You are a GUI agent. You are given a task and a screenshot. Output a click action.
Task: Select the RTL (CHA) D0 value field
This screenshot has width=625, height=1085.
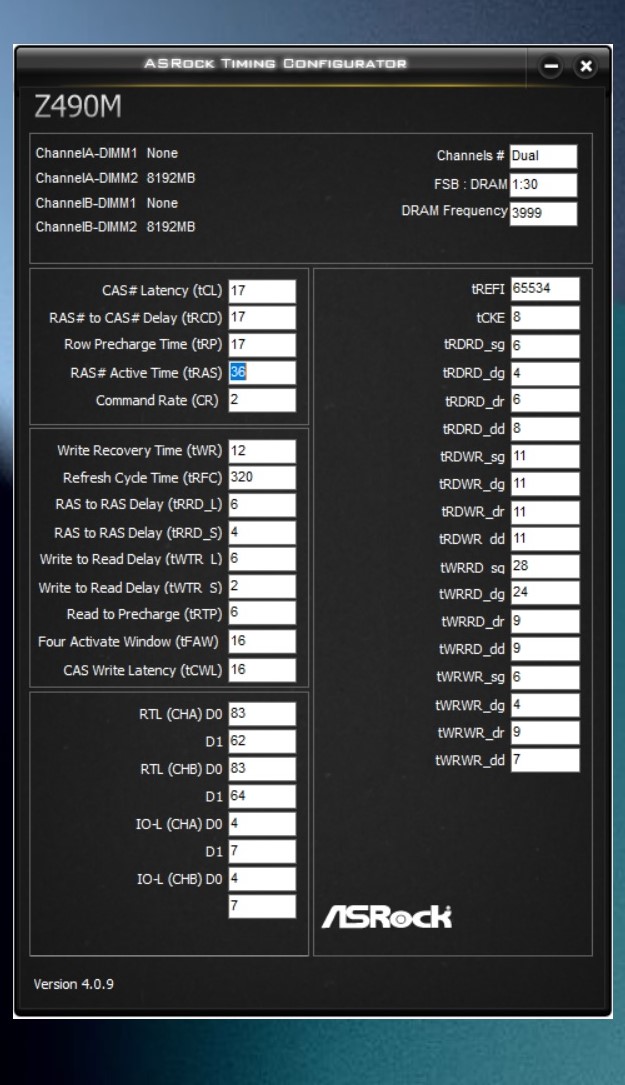[262, 714]
